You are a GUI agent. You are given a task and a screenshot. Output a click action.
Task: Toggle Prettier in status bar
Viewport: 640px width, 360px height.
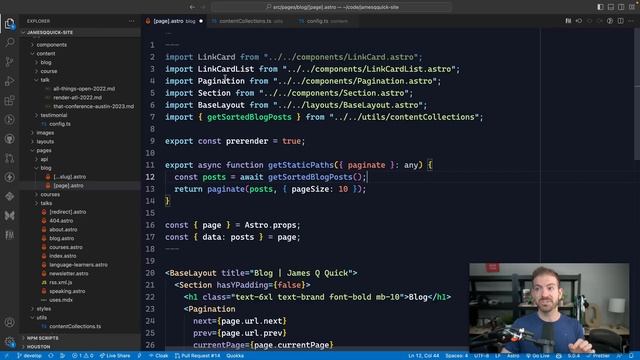[x=598, y=356]
